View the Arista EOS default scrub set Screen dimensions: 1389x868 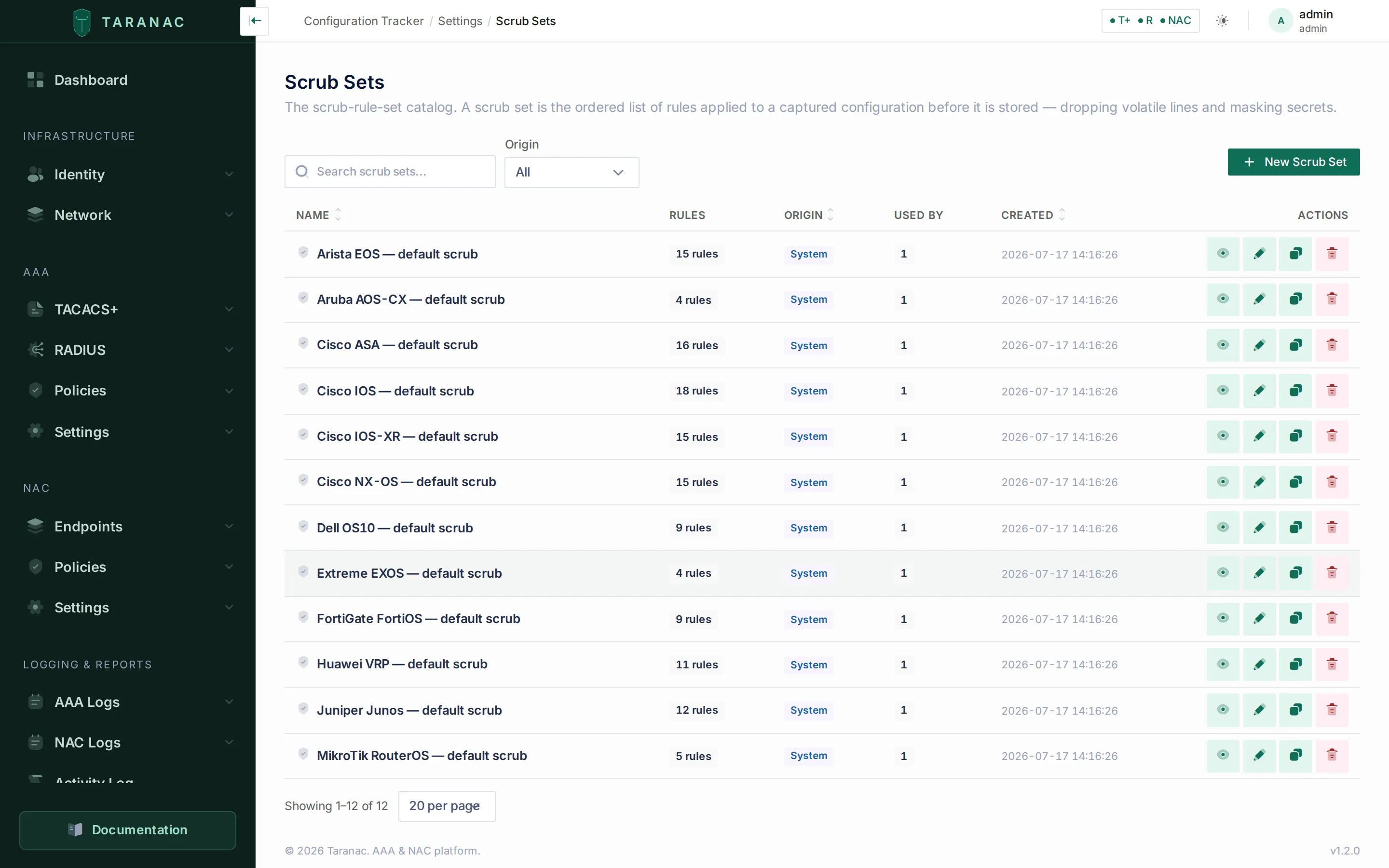[x=1223, y=254]
